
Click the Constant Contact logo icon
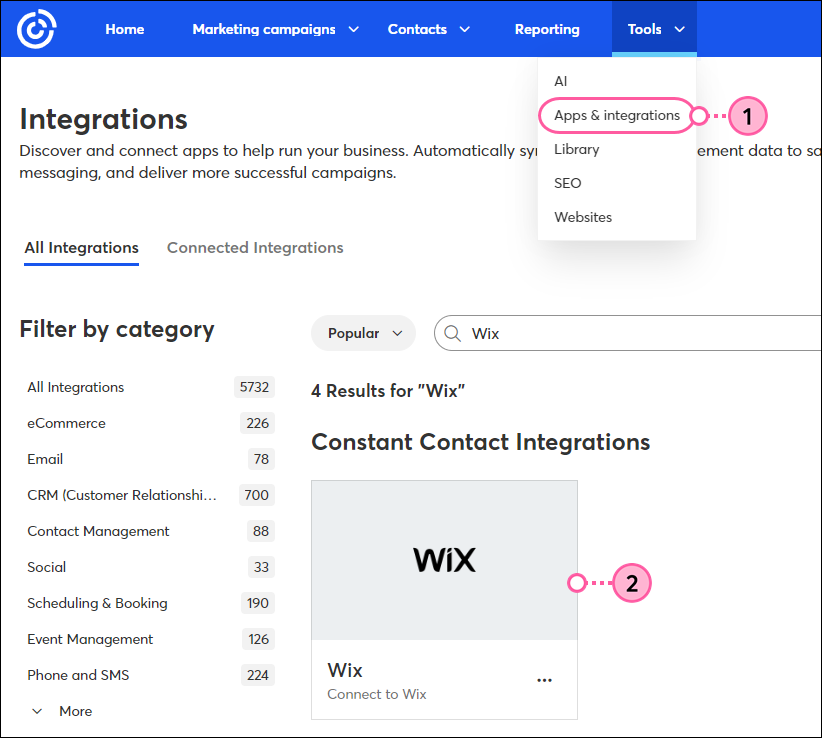[36, 29]
